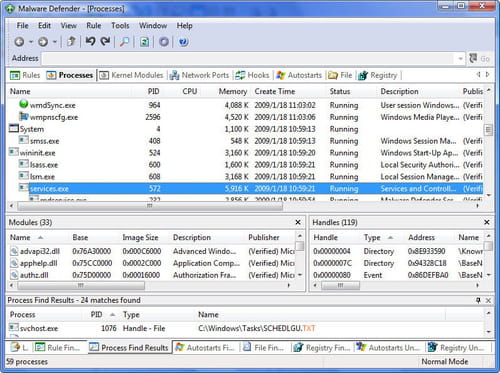Close the Process Find Results panel
This screenshot has height=373, width=500.
click(x=488, y=300)
